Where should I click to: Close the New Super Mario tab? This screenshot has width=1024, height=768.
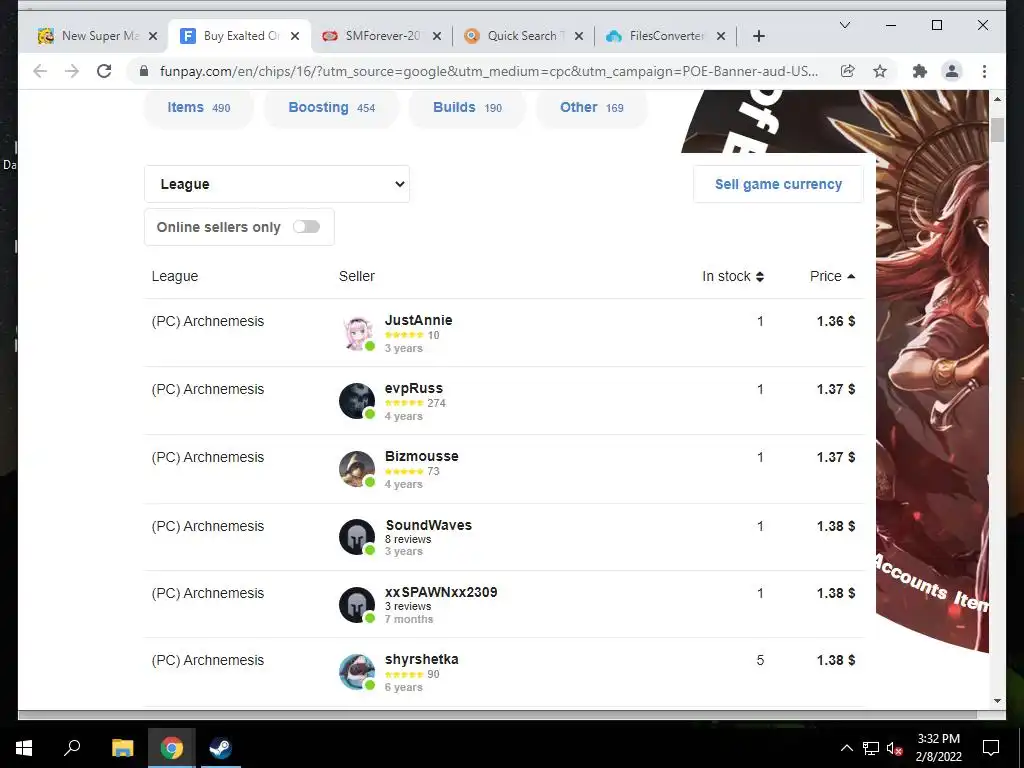tap(153, 36)
